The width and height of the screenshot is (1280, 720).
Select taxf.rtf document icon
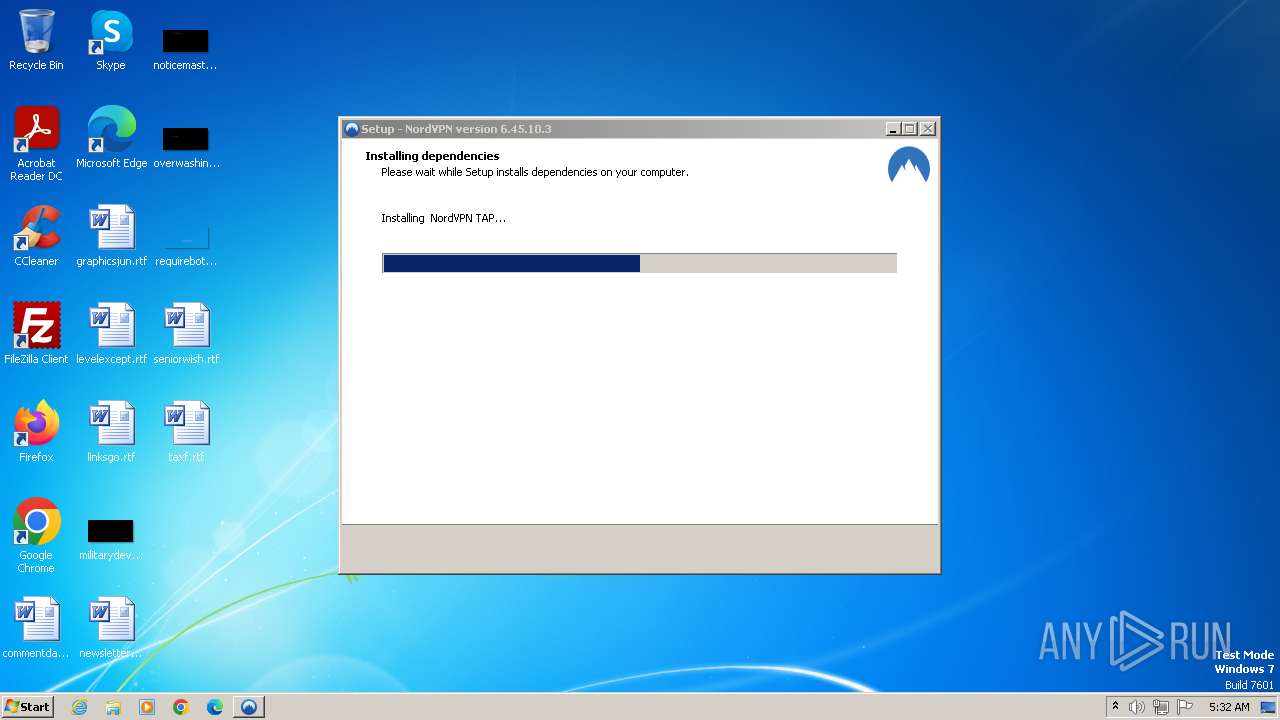pyautogui.click(x=186, y=432)
